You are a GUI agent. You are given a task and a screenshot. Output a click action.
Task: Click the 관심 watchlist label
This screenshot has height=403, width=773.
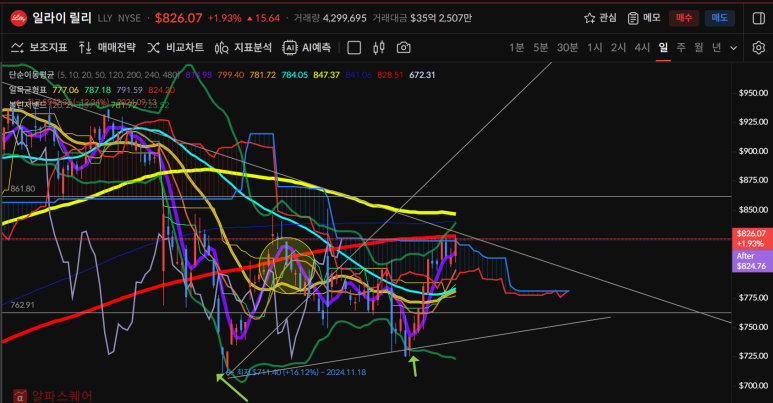pyautogui.click(x=608, y=18)
